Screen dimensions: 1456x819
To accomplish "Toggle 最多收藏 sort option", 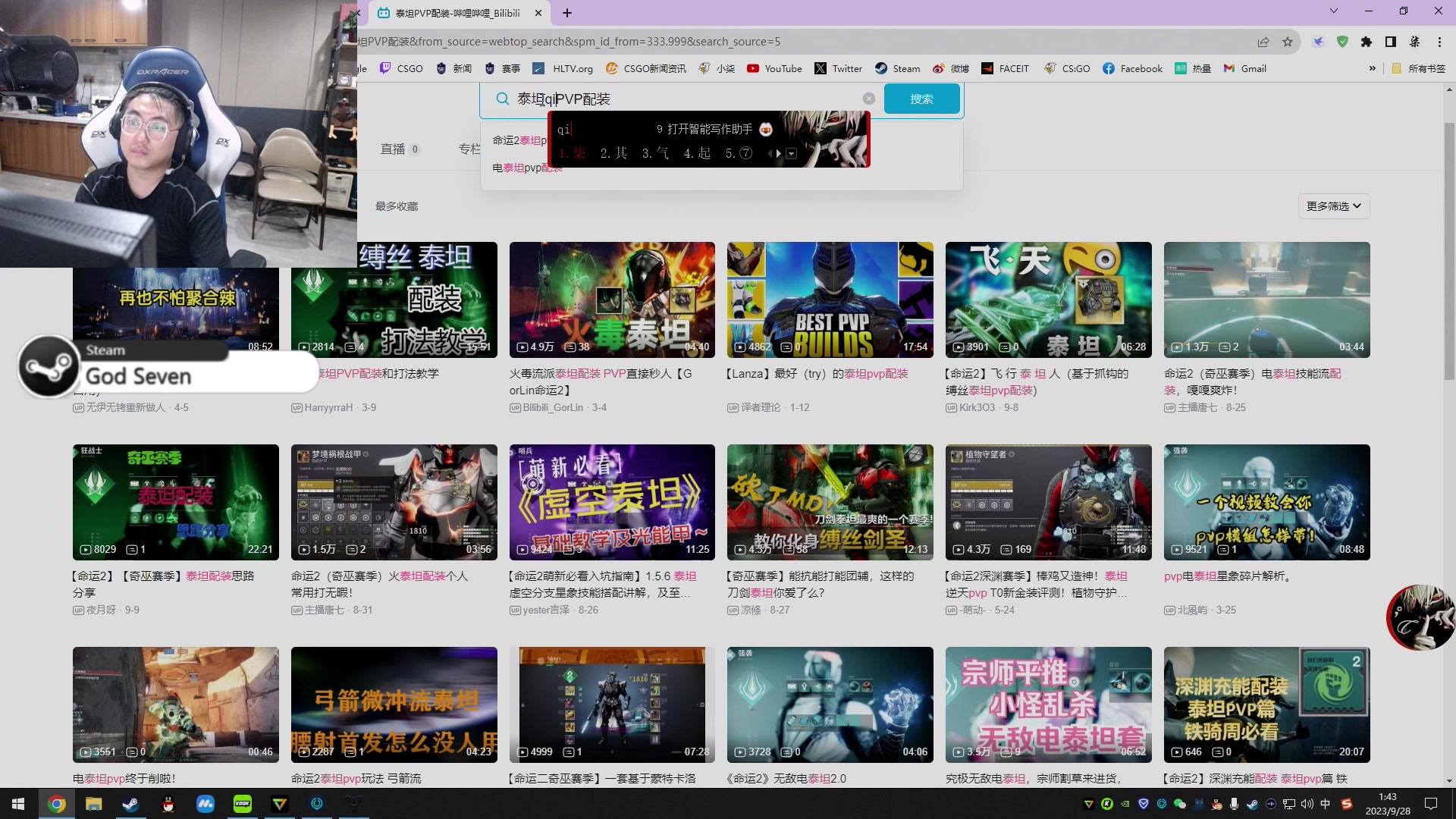I will (397, 206).
